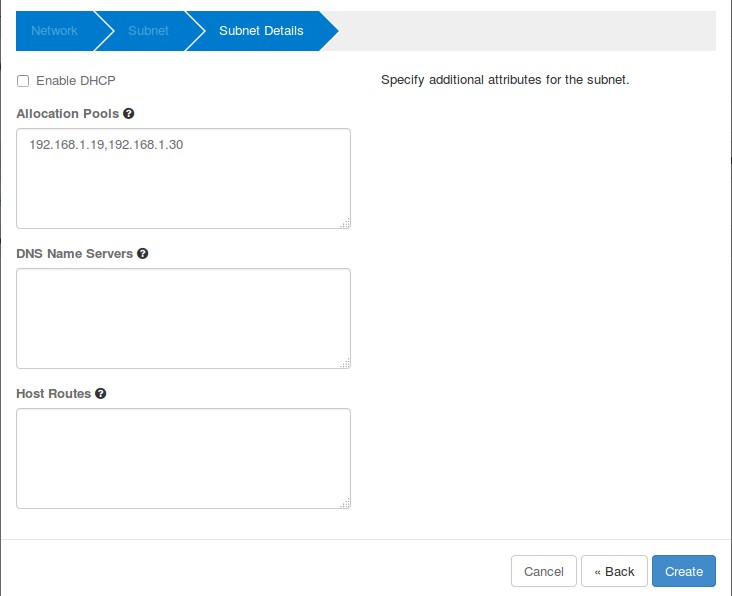Go back using the « Back button
This screenshot has height=596, width=732.
click(x=614, y=571)
